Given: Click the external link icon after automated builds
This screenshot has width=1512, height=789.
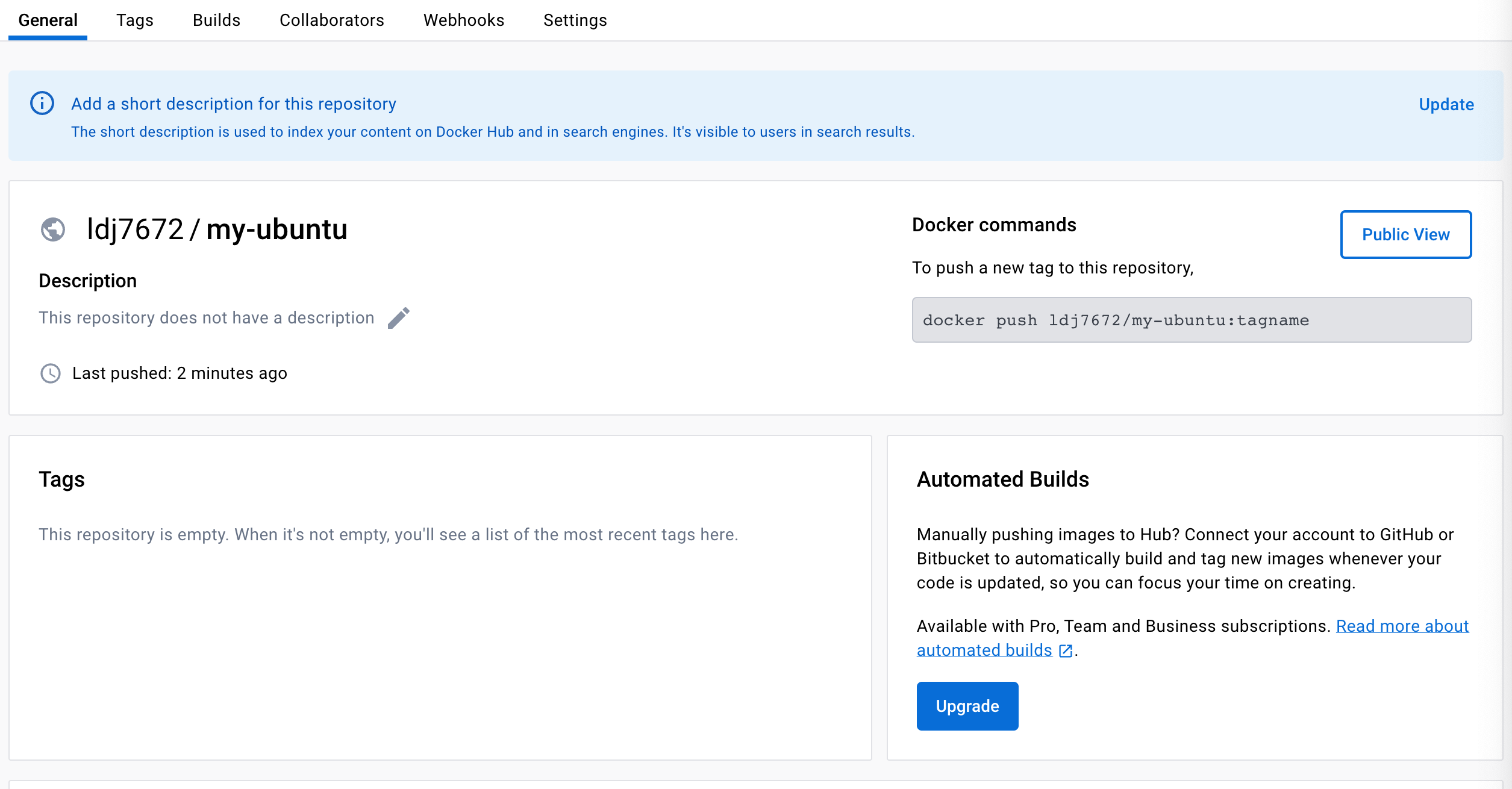Looking at the screenshot, I should pyautogui.click(x=1066, y=651).
